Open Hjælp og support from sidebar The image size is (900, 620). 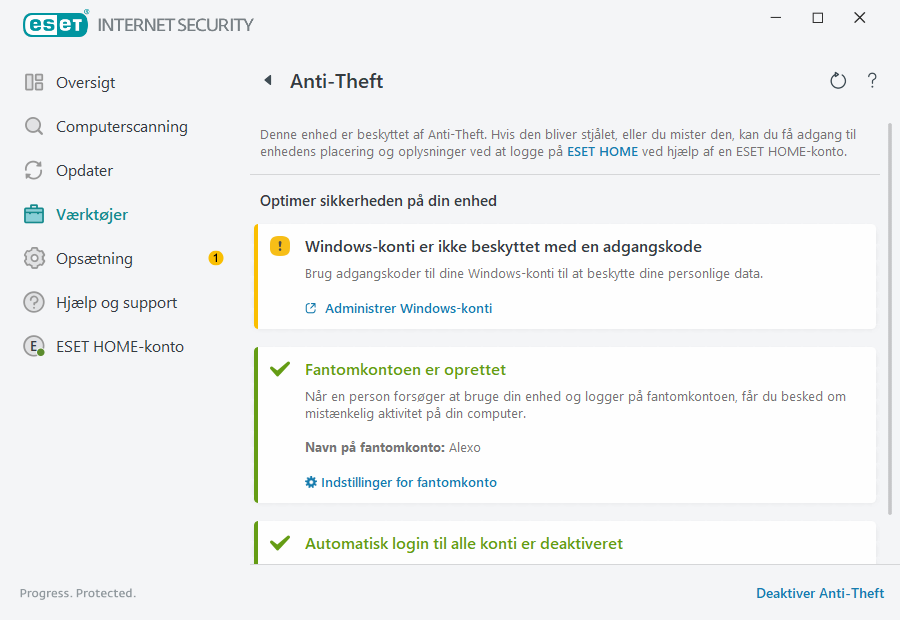pyautogui.click(x=117, y=302)
